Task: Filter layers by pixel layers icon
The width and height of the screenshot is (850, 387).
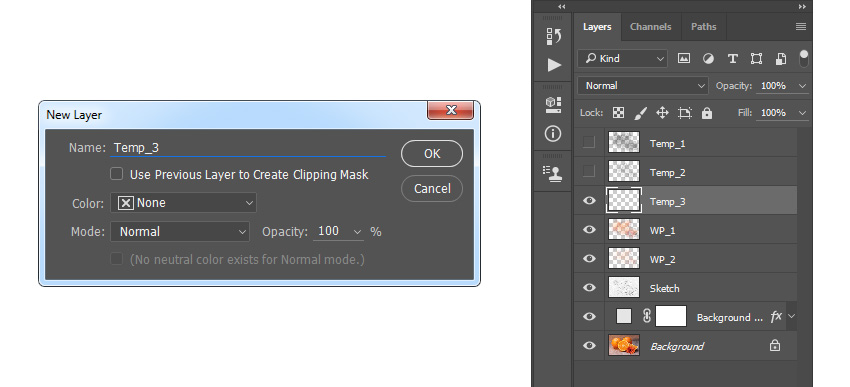Action: point(684,59)
